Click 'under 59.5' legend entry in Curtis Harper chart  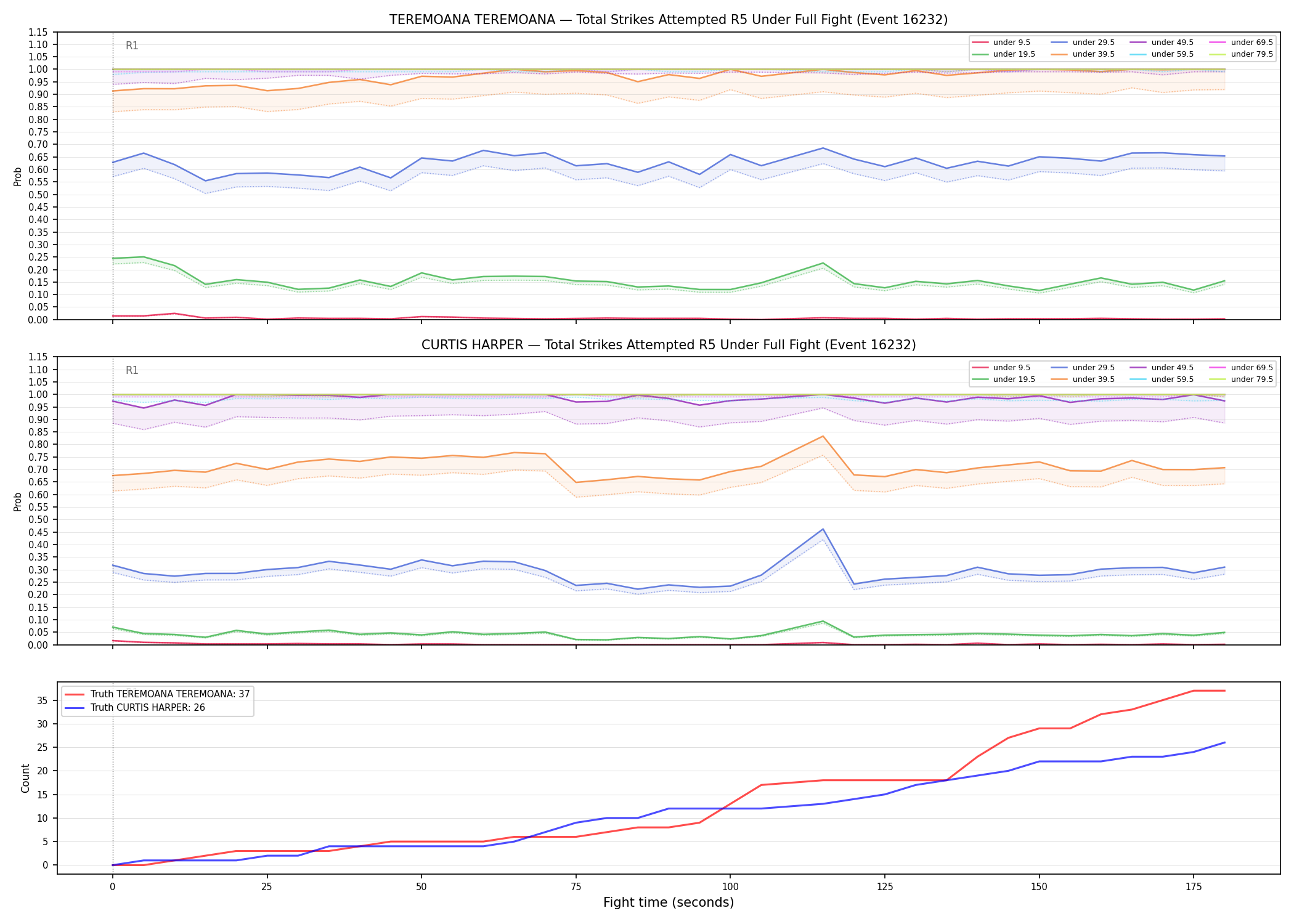point(1162,379)
